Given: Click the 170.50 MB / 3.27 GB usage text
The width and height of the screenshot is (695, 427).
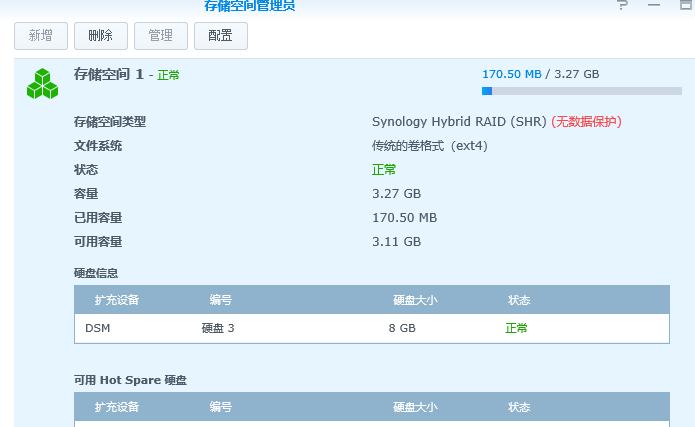Looking at the screenshot, I should [541, 74].
